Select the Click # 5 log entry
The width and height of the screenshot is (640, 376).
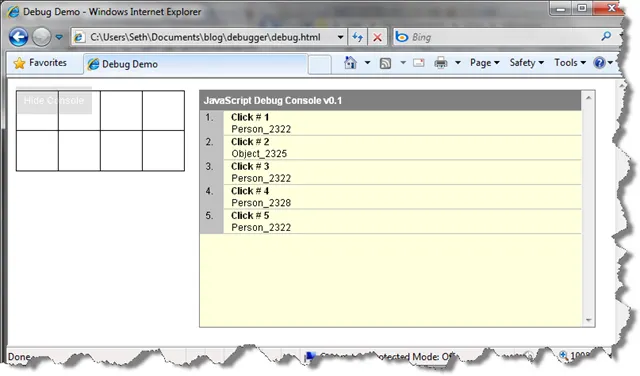pos(250,215)
